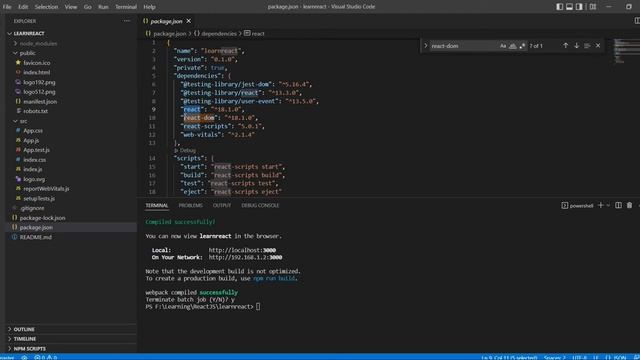The height and width of the screenshot is (360, 640).
Task: Open http://localhost:3000 link in terminal
Action: 242,250
